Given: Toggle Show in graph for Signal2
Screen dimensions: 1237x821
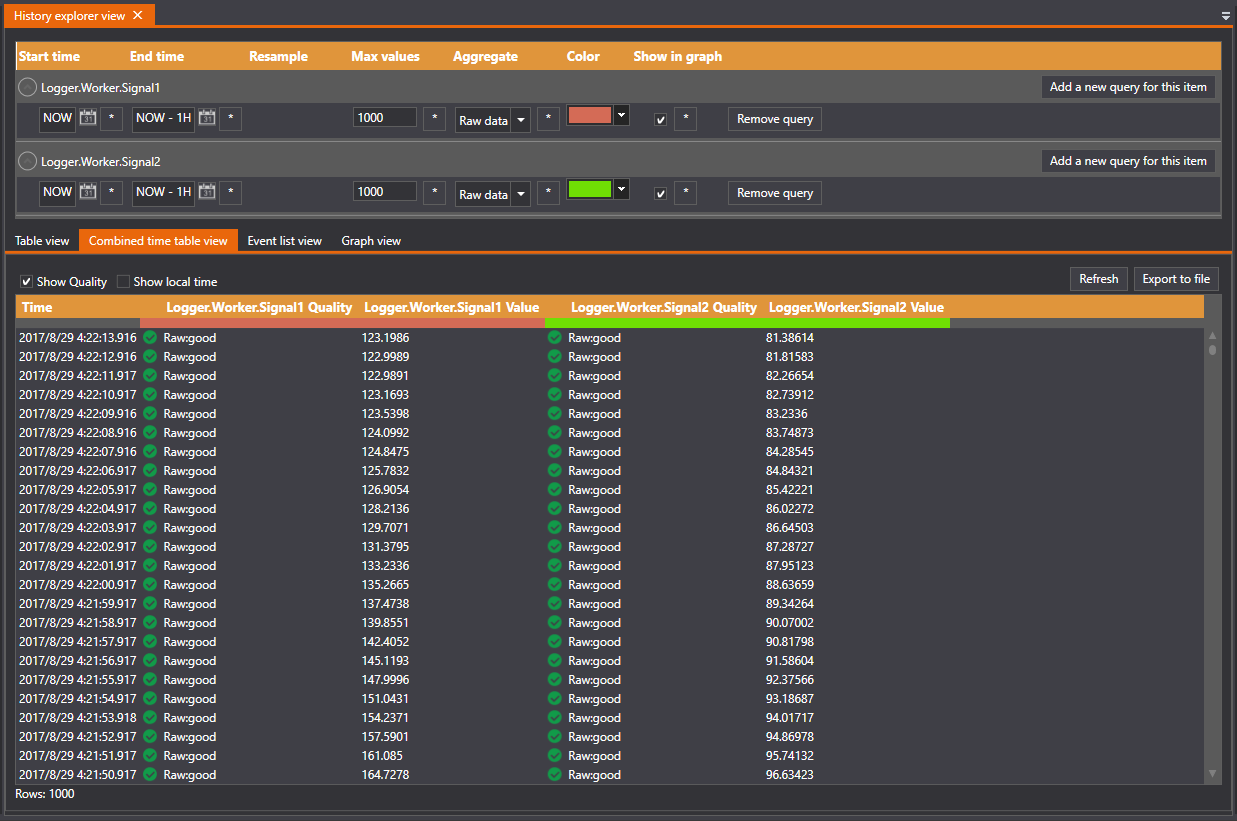Looking at the screenshot, I should 660,194.
